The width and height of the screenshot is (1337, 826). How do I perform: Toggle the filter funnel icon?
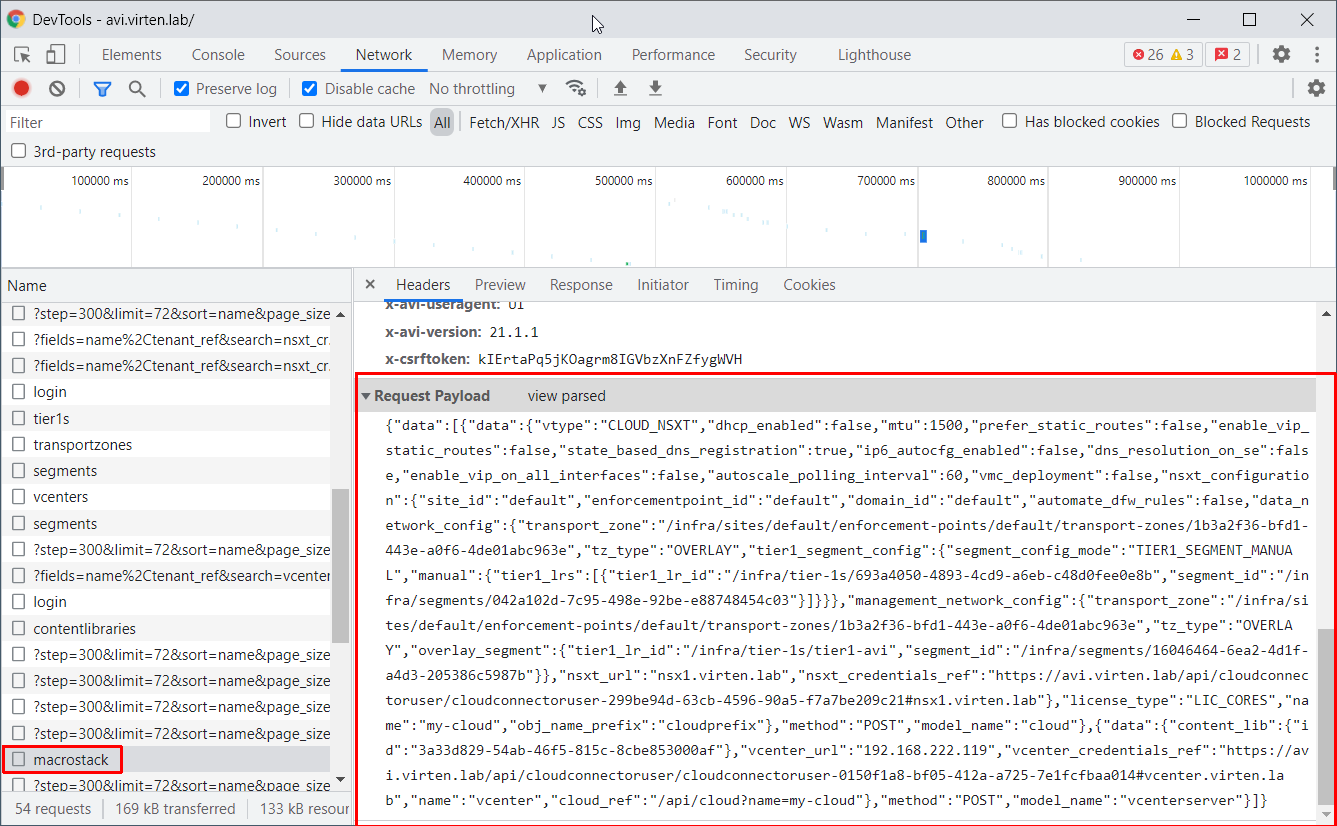click(102, 89)
